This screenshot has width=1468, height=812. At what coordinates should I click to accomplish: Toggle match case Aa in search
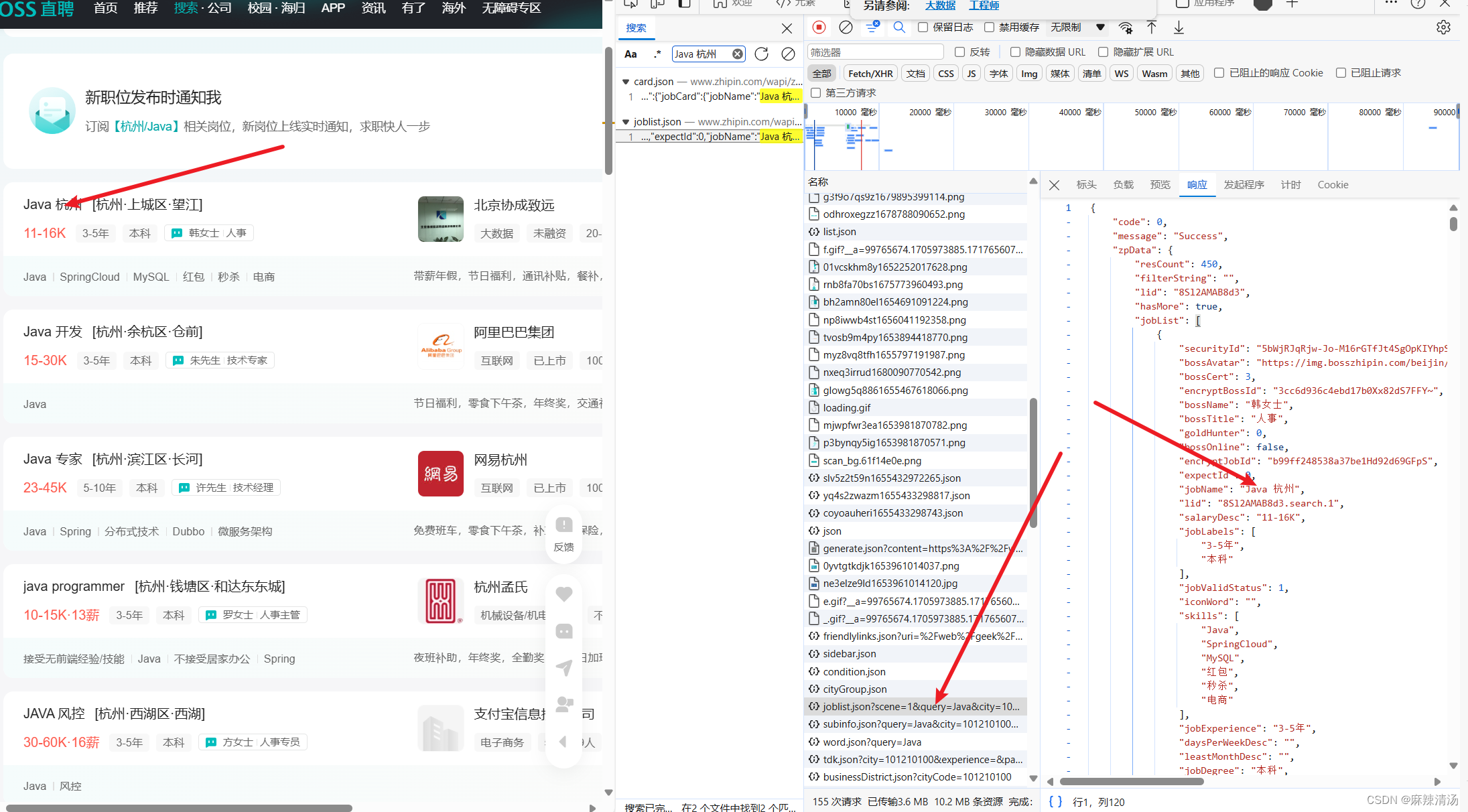[630, 54]
